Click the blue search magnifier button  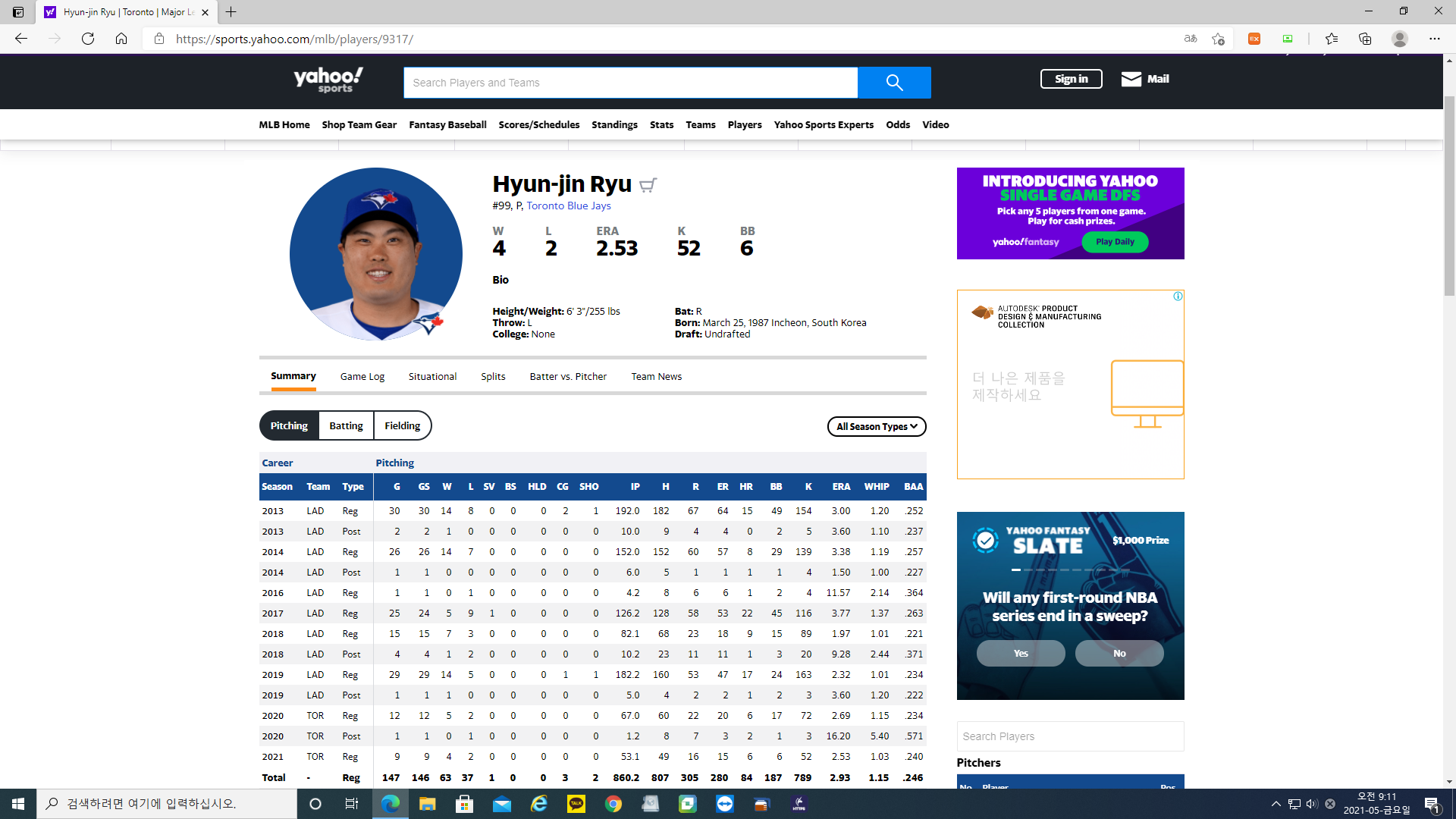(x=894, y=83)
